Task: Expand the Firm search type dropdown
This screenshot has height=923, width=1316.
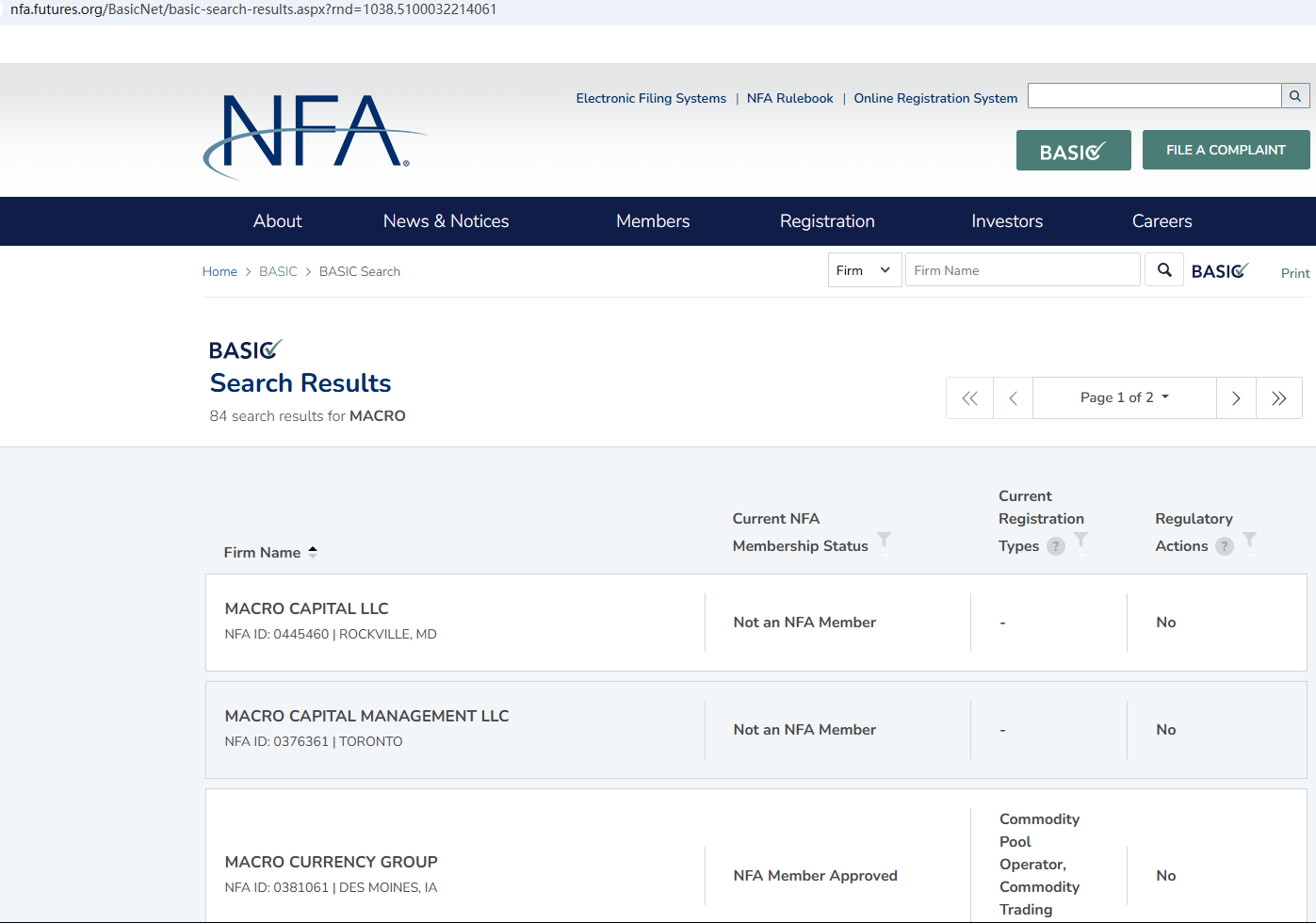Action: click(864, 270)
